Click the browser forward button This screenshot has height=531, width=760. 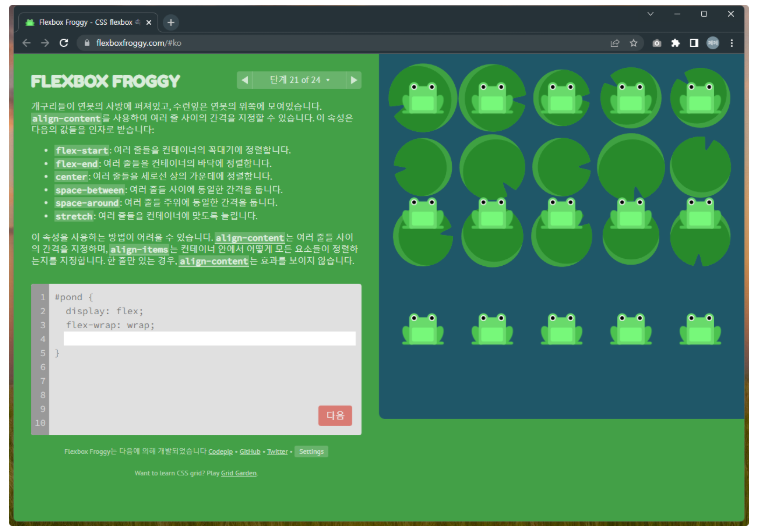point(45,43)
